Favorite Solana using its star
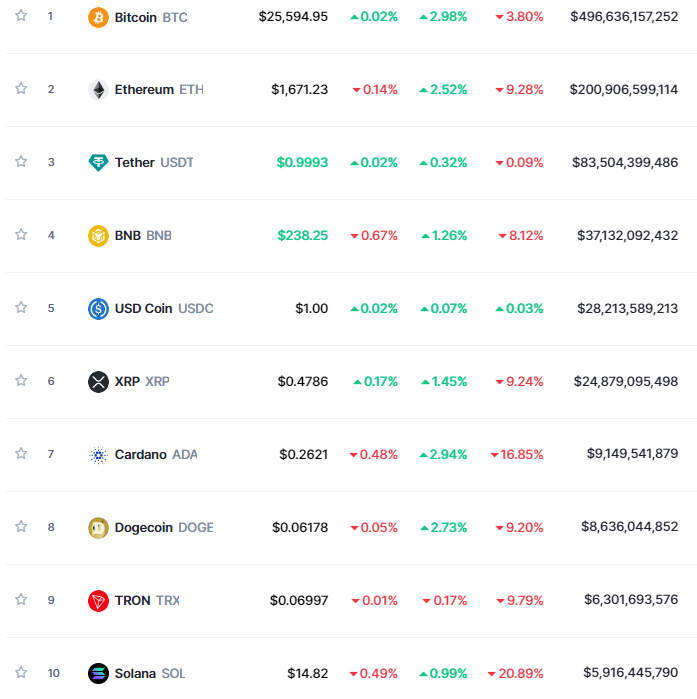 point(21,672)
